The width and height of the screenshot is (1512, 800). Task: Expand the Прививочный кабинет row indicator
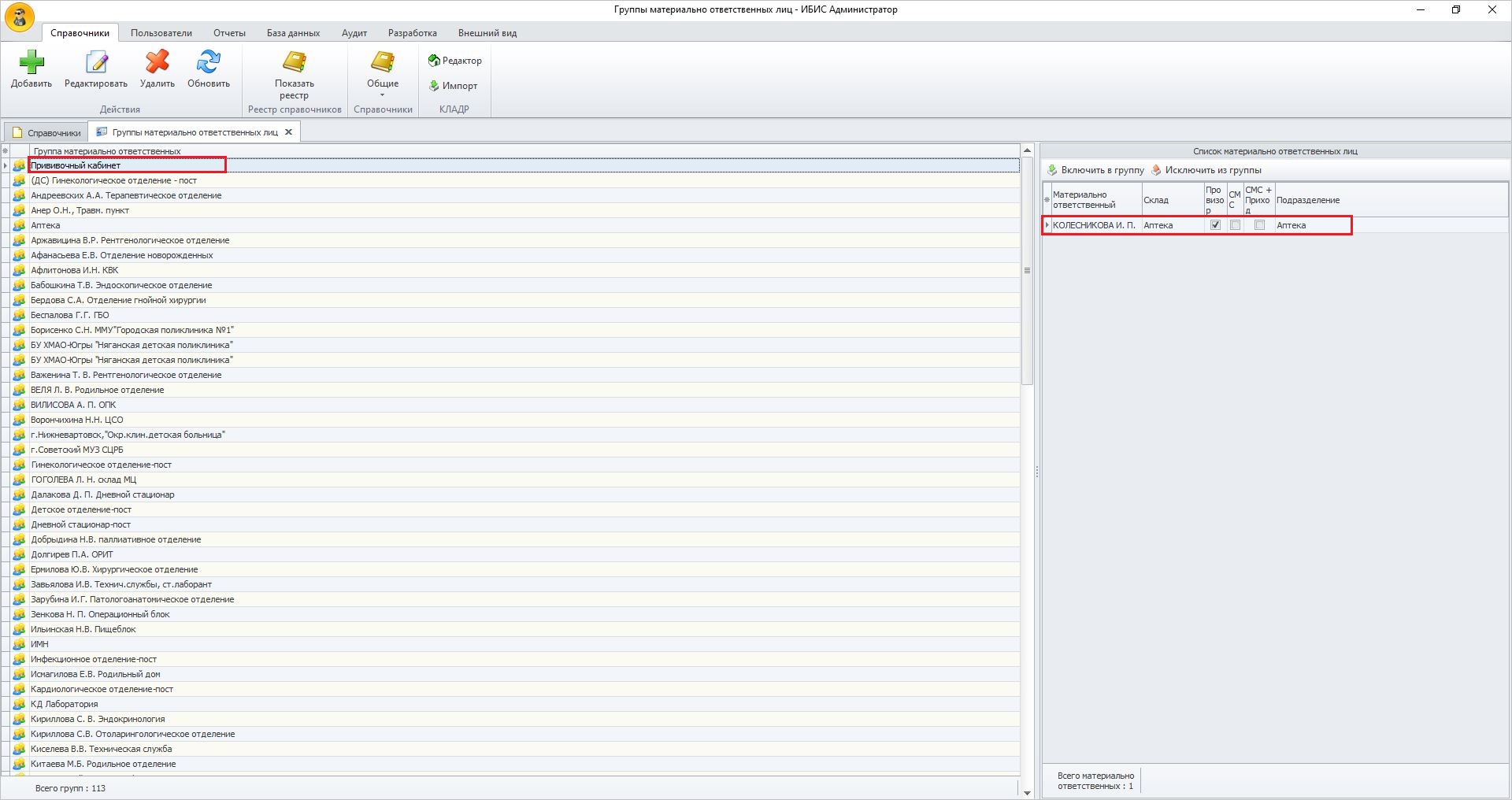tap(6, 165)
